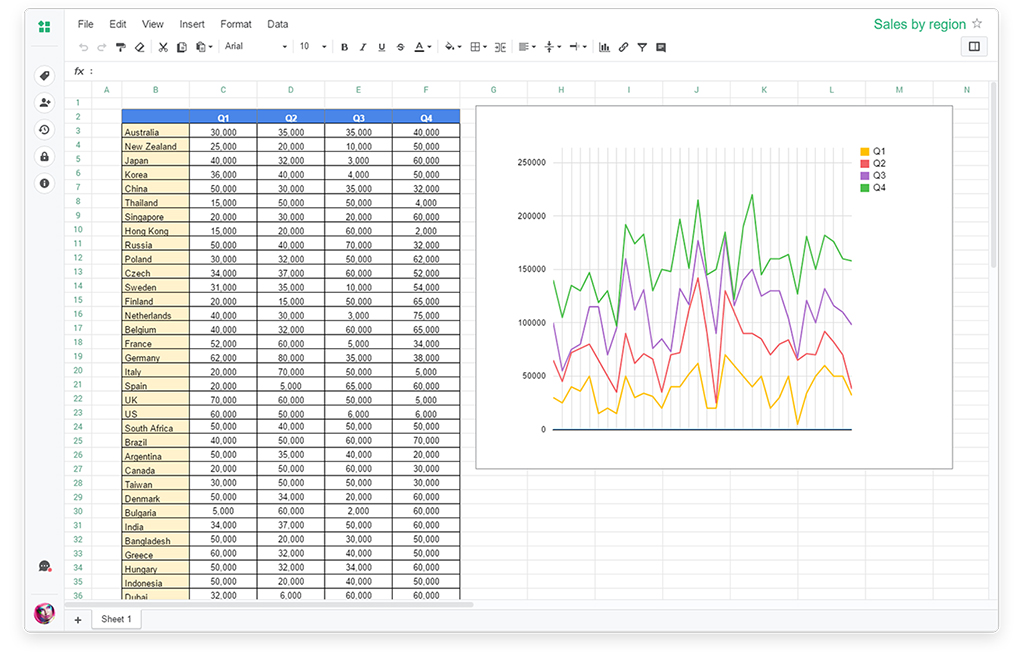
Task: Open the cell borders dropdown
Action: 478,47
